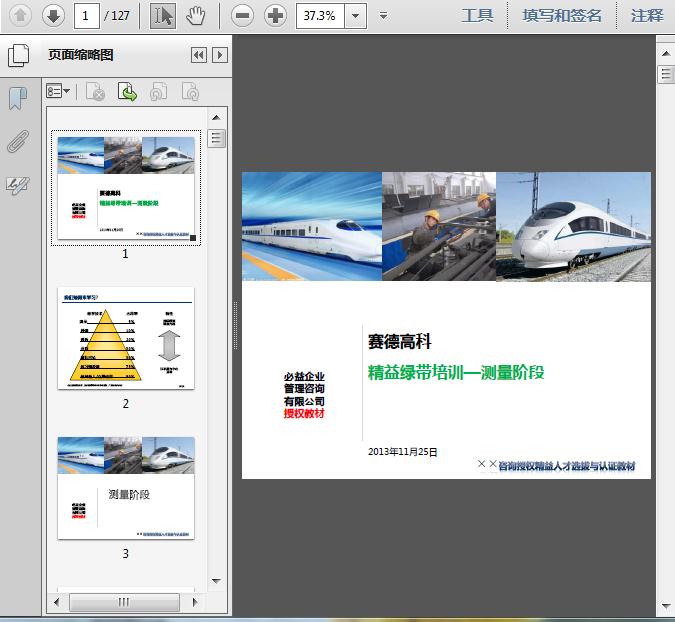Open the zoom percentage dropdown
This screenshot has height=622, width=675.
[356, 16]
